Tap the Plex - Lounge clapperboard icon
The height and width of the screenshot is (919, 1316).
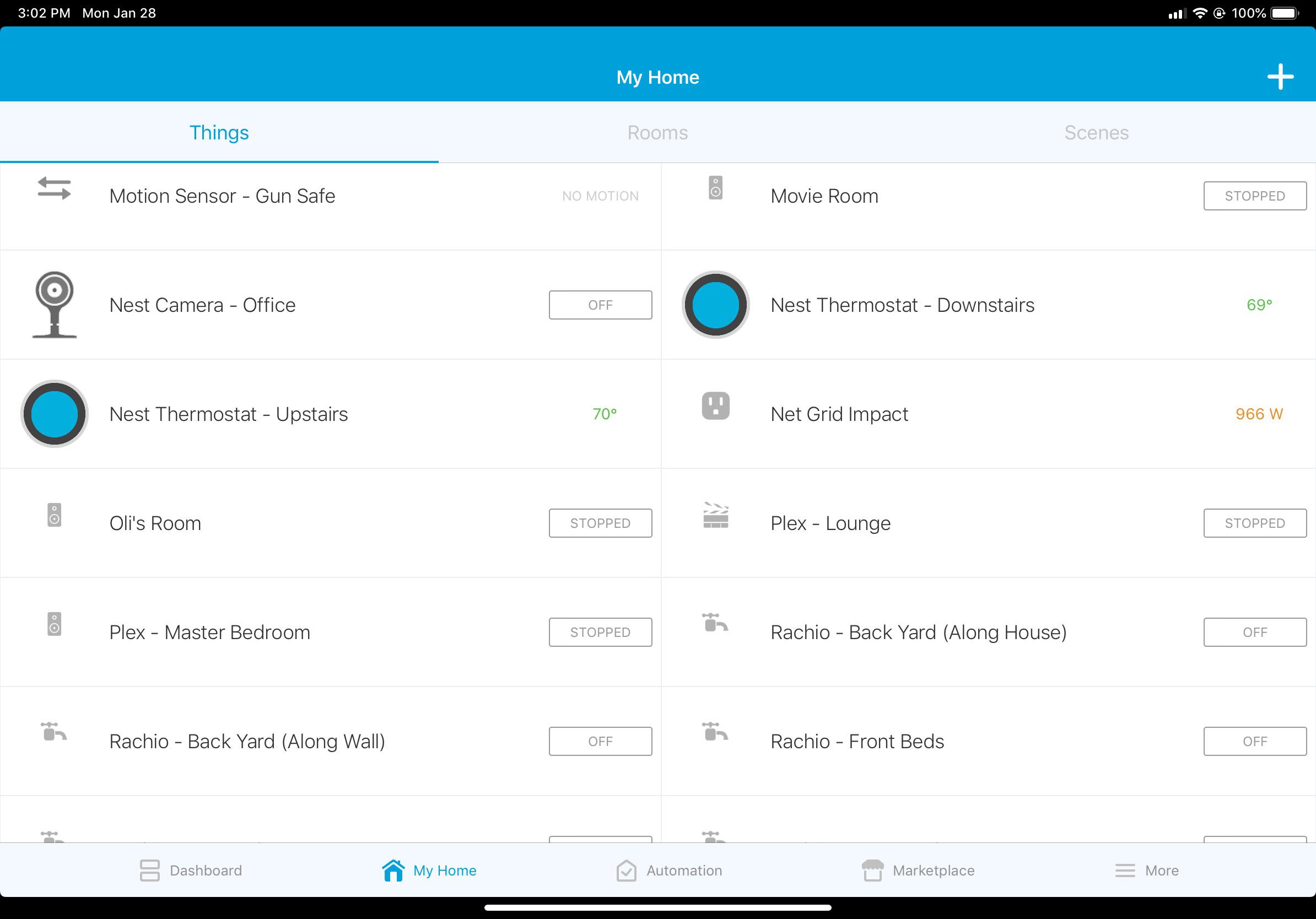715,515
